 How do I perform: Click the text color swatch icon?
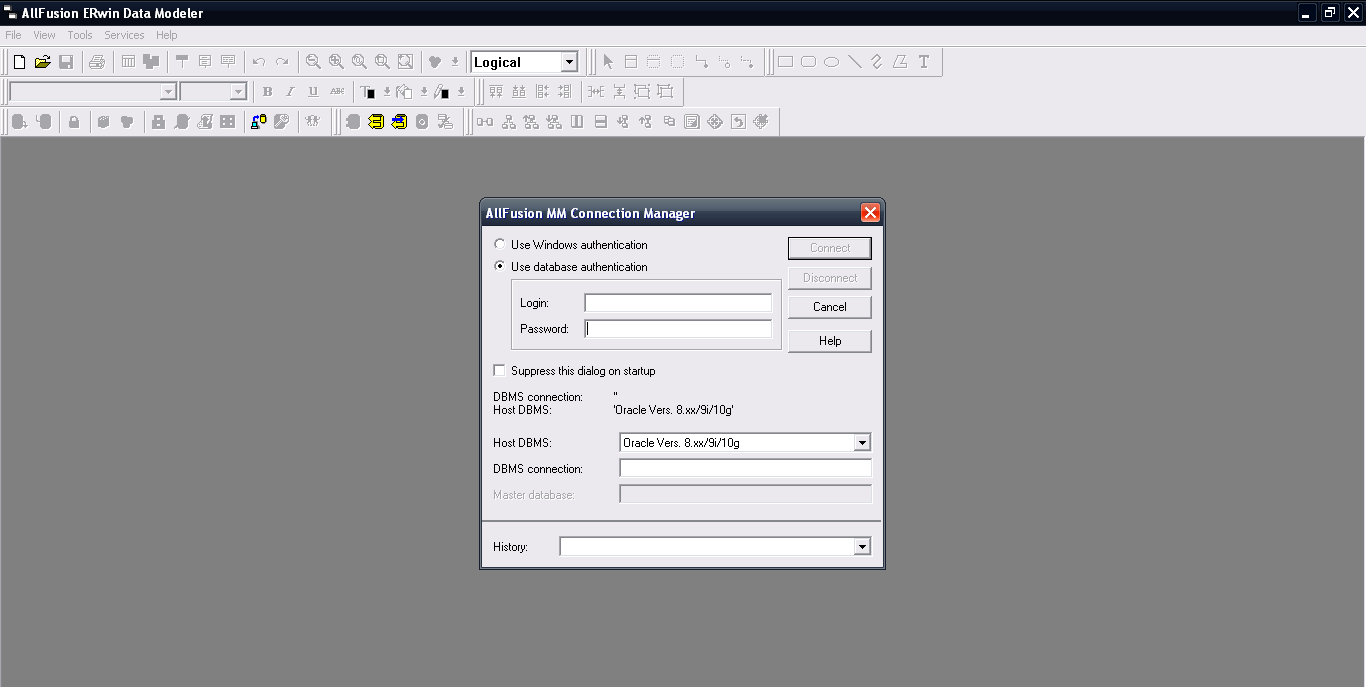(368, 92)
